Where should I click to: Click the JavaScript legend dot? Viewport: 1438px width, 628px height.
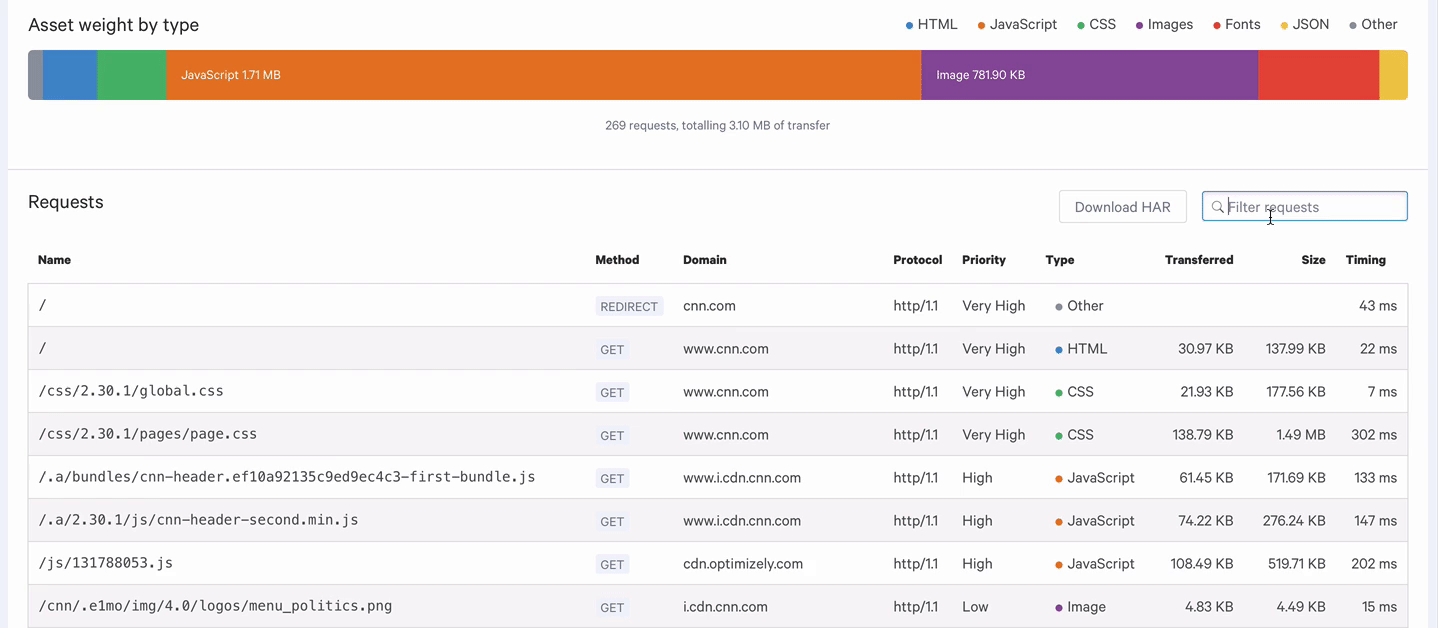[981, 25]
